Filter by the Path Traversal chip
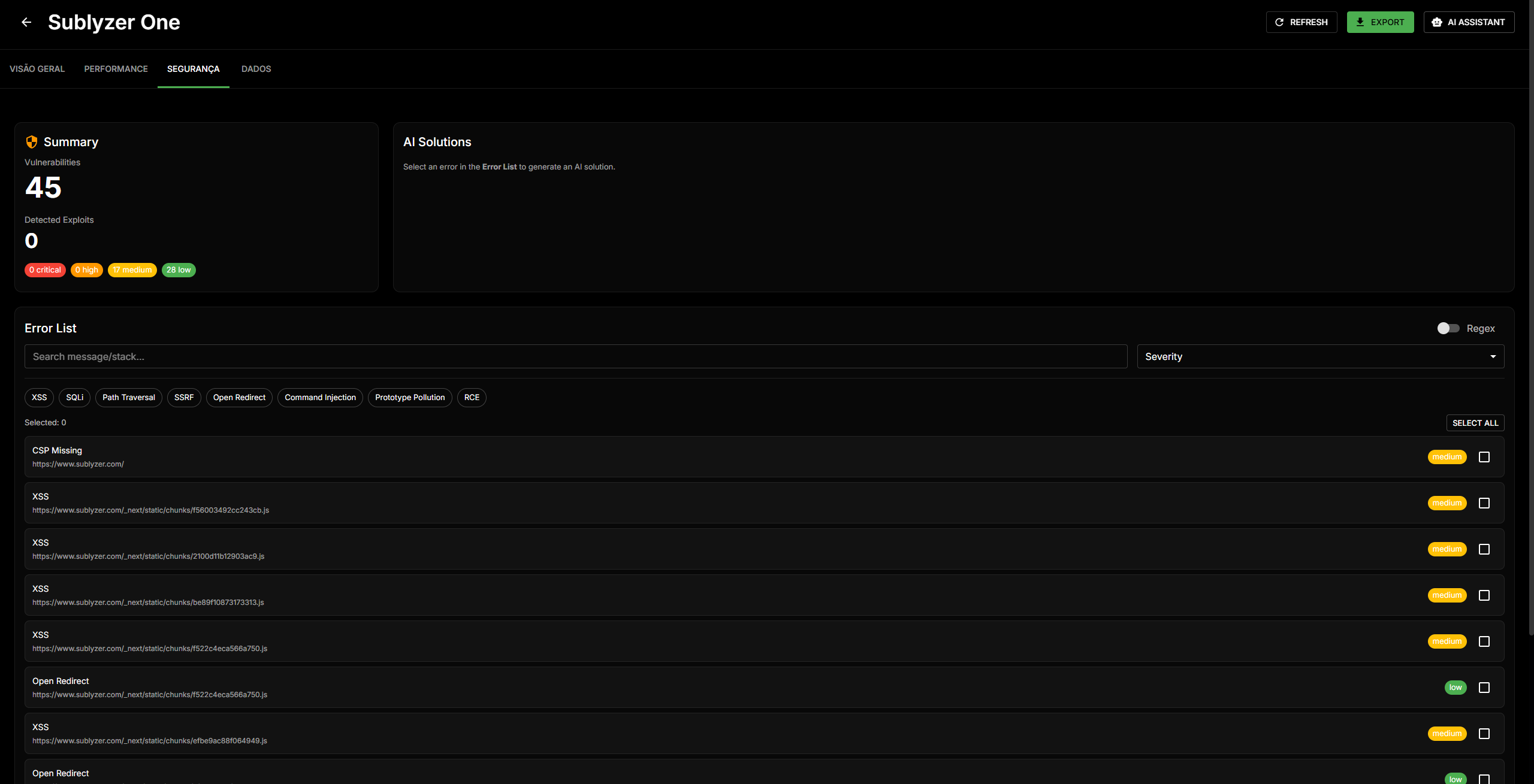The height and width of the screenshot is (784, 1534). tap(128, 398)
